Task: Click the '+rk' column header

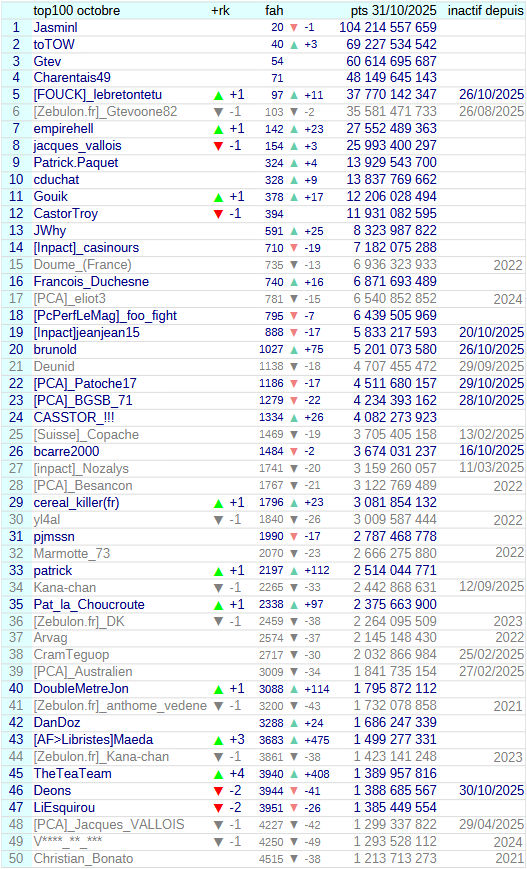Action: click(x=219, y=11)
